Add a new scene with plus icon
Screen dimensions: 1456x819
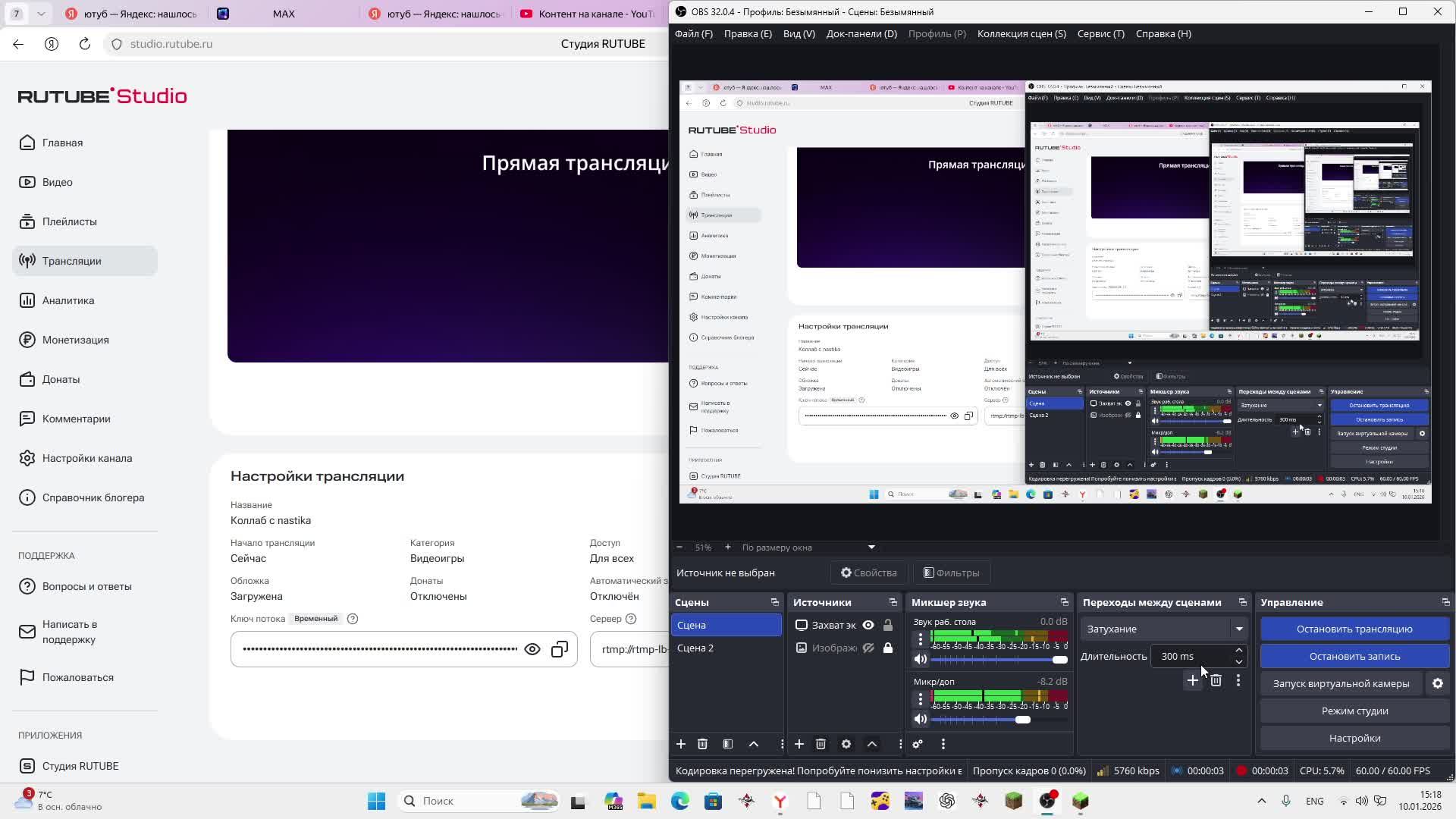point(680,744)
